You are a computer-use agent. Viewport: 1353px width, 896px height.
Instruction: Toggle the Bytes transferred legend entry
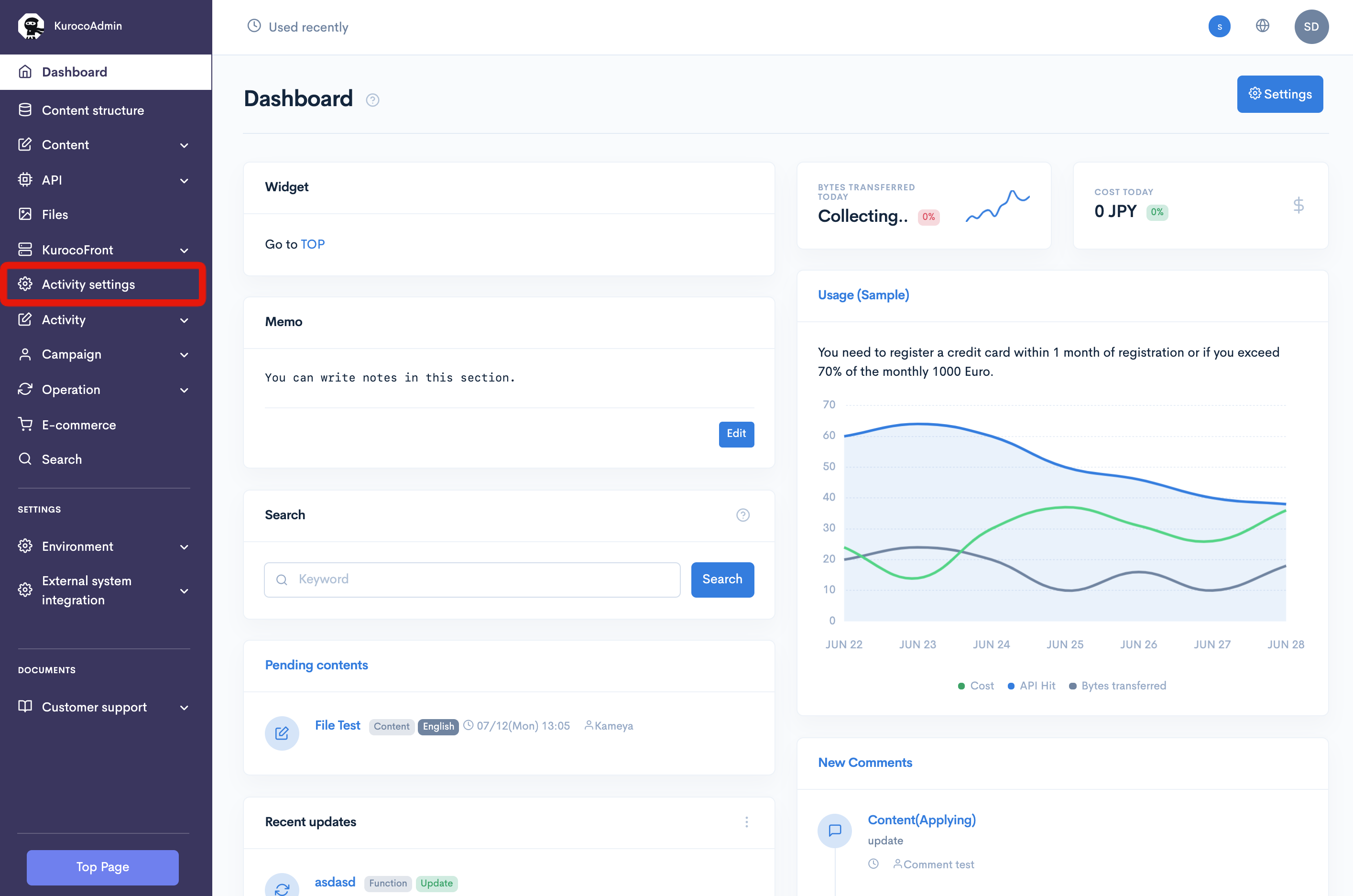click(1117, 685)
